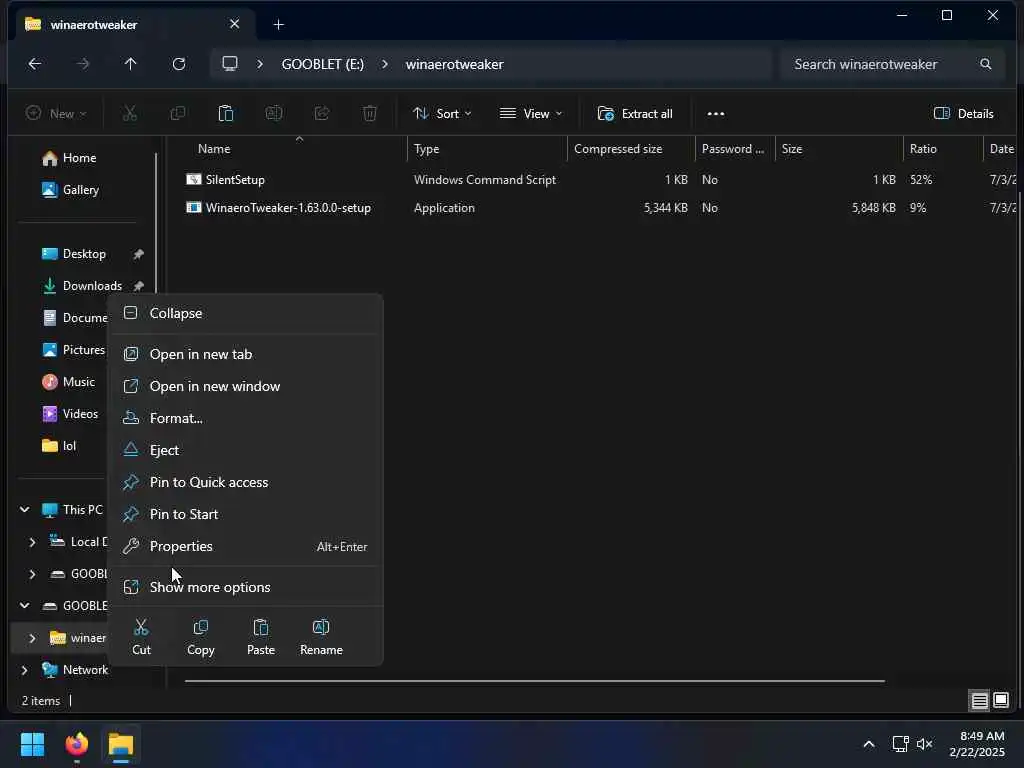This screenshot has height=768, width=1024.
Task: Select the SilentSetup file
Action: point(234,180)
